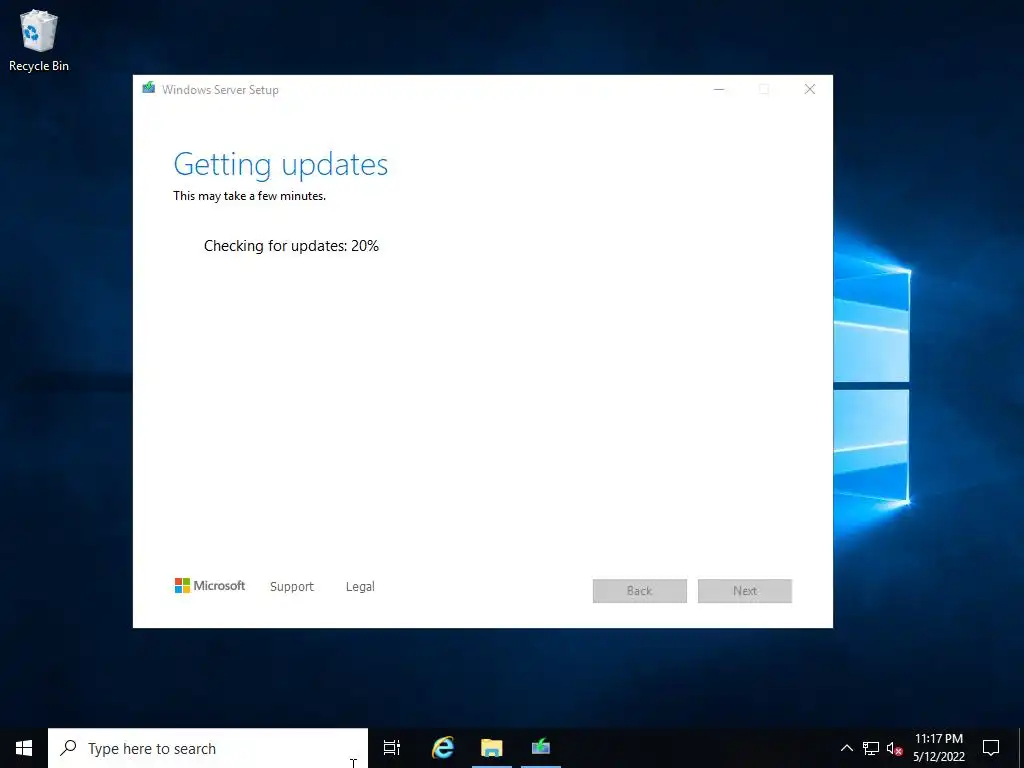Open Task View from the taskbar
This screenshot has height=768, width=1024.
pos(392,748)
